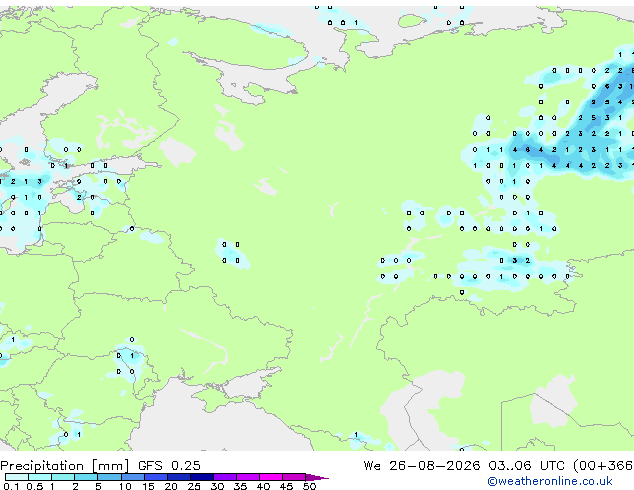This screenshot has height=490, width=634.
Task: Select the 0.5–1 mm legend color swatch
Action: pos(40,477)
